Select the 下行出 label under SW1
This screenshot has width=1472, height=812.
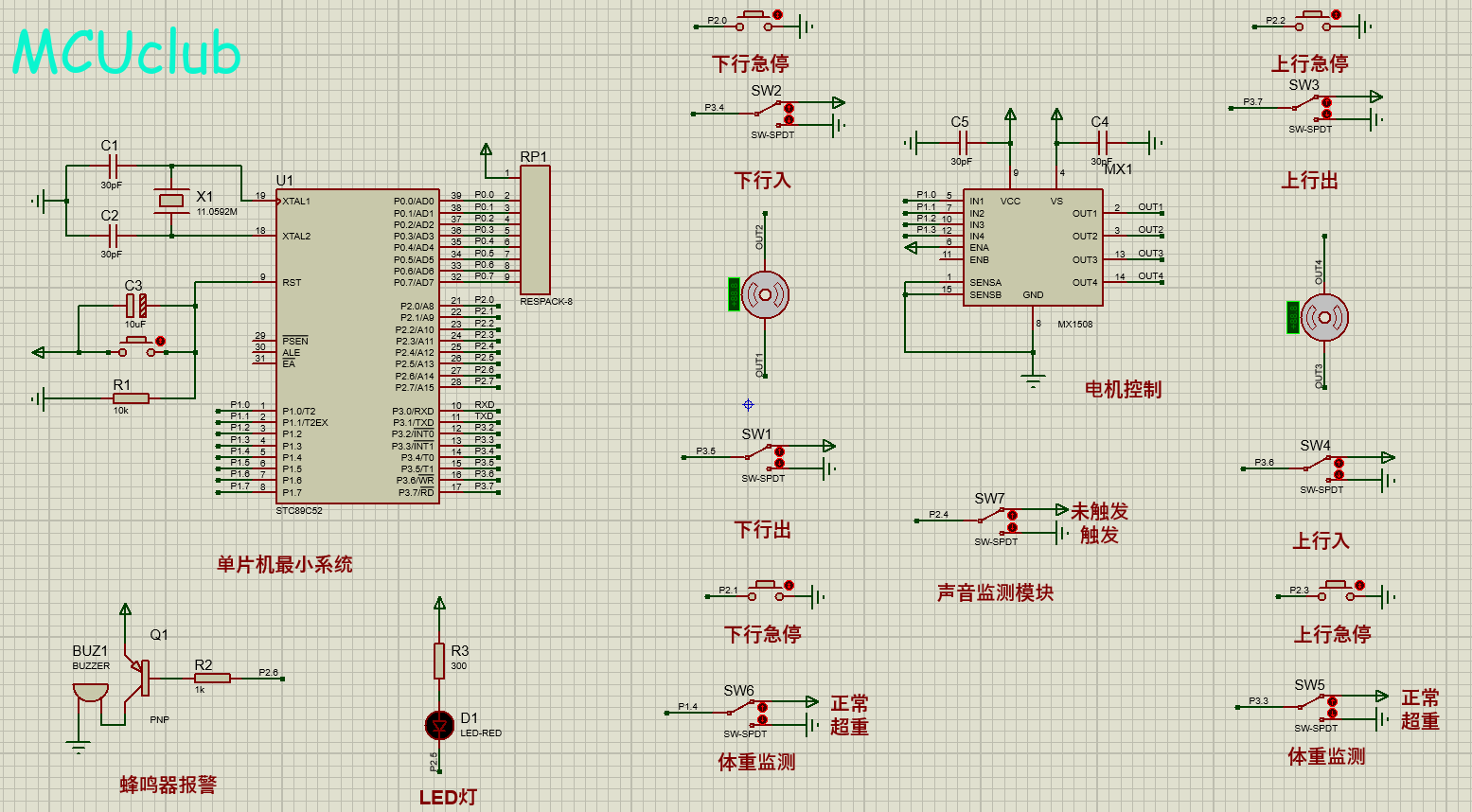(x=762, y=530)
